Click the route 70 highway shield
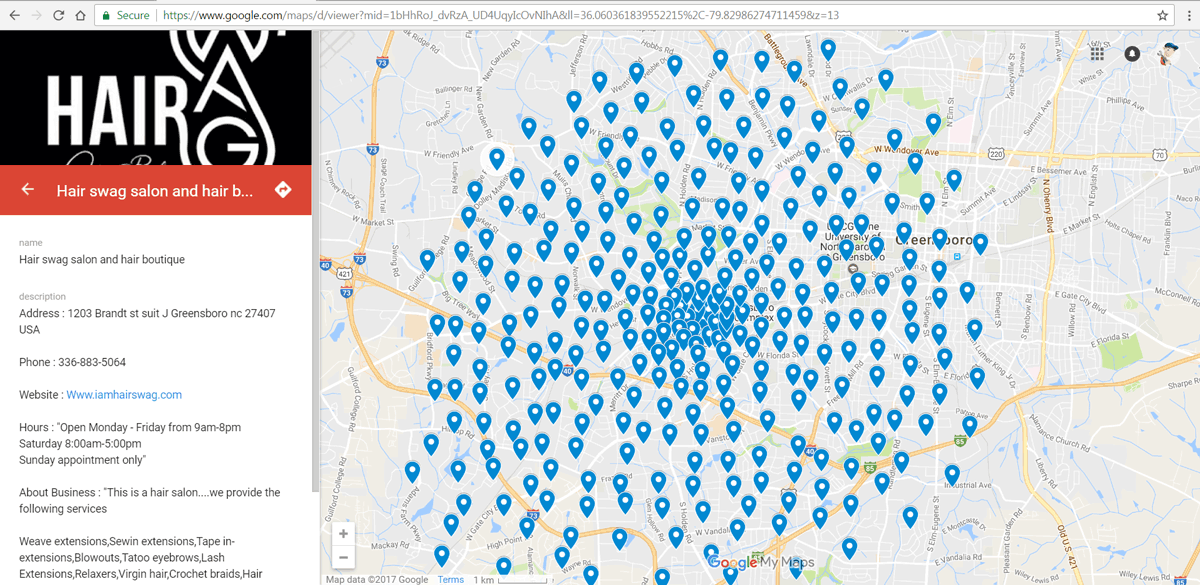This screenshot has height=585, width=1200. (1158, 154)
